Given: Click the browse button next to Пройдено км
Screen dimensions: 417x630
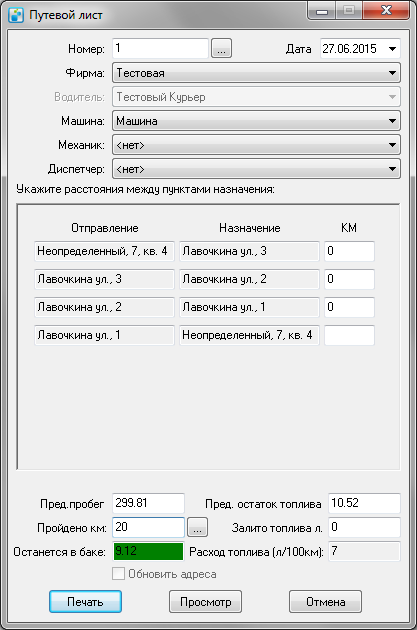Looking at the screenshot, I should click(x=197, y=527).
